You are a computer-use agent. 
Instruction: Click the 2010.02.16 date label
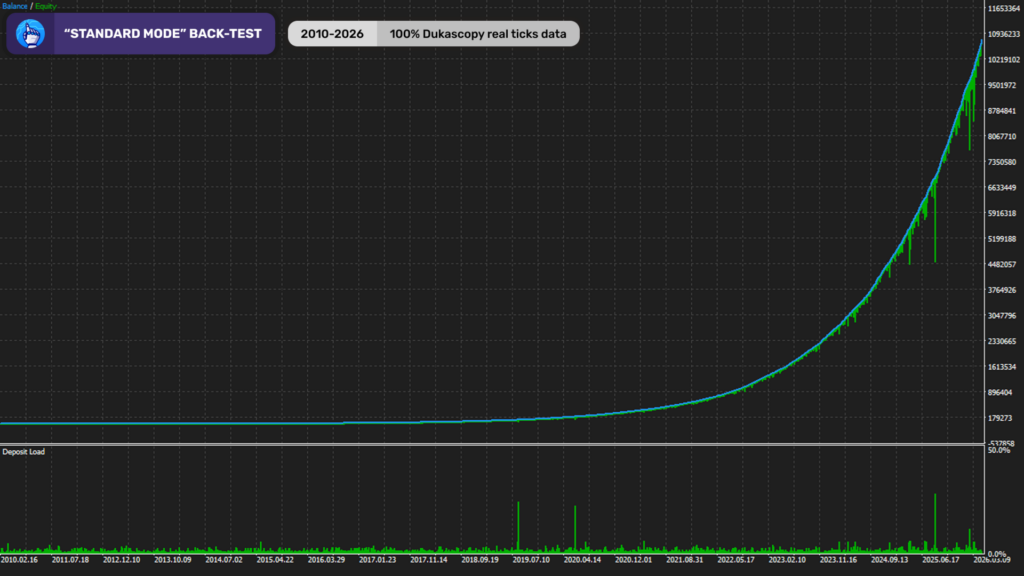pyautogui.click(x=19, y=560)
